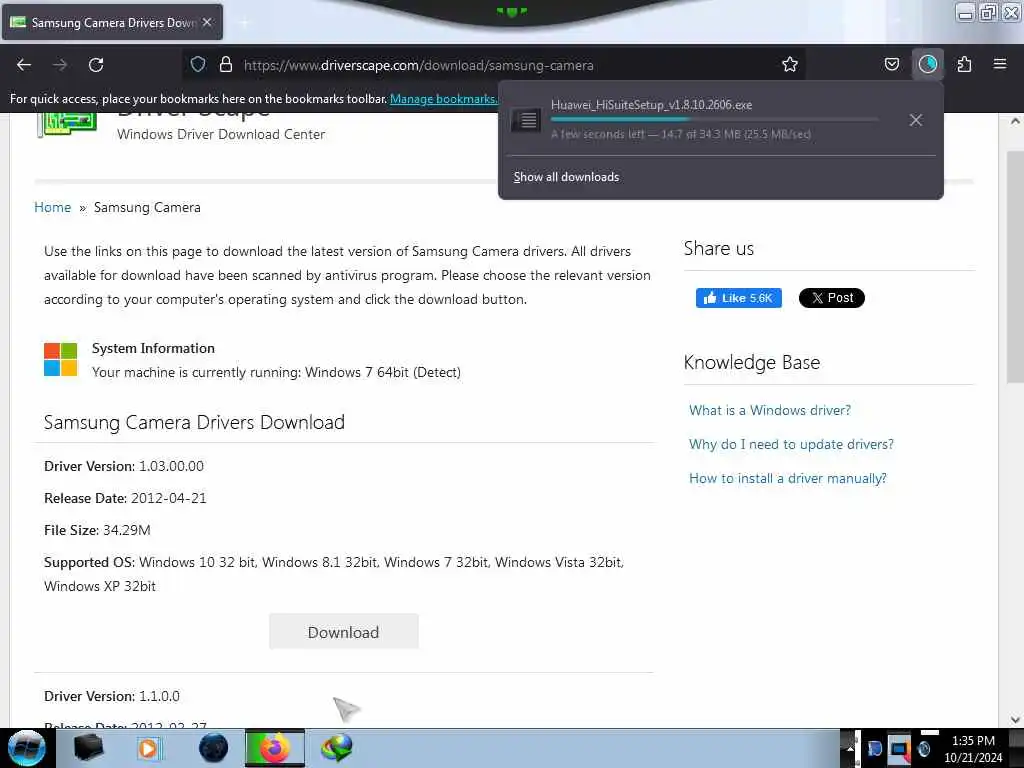
Task: Click the address bar URL
Action: click(418, 65)
